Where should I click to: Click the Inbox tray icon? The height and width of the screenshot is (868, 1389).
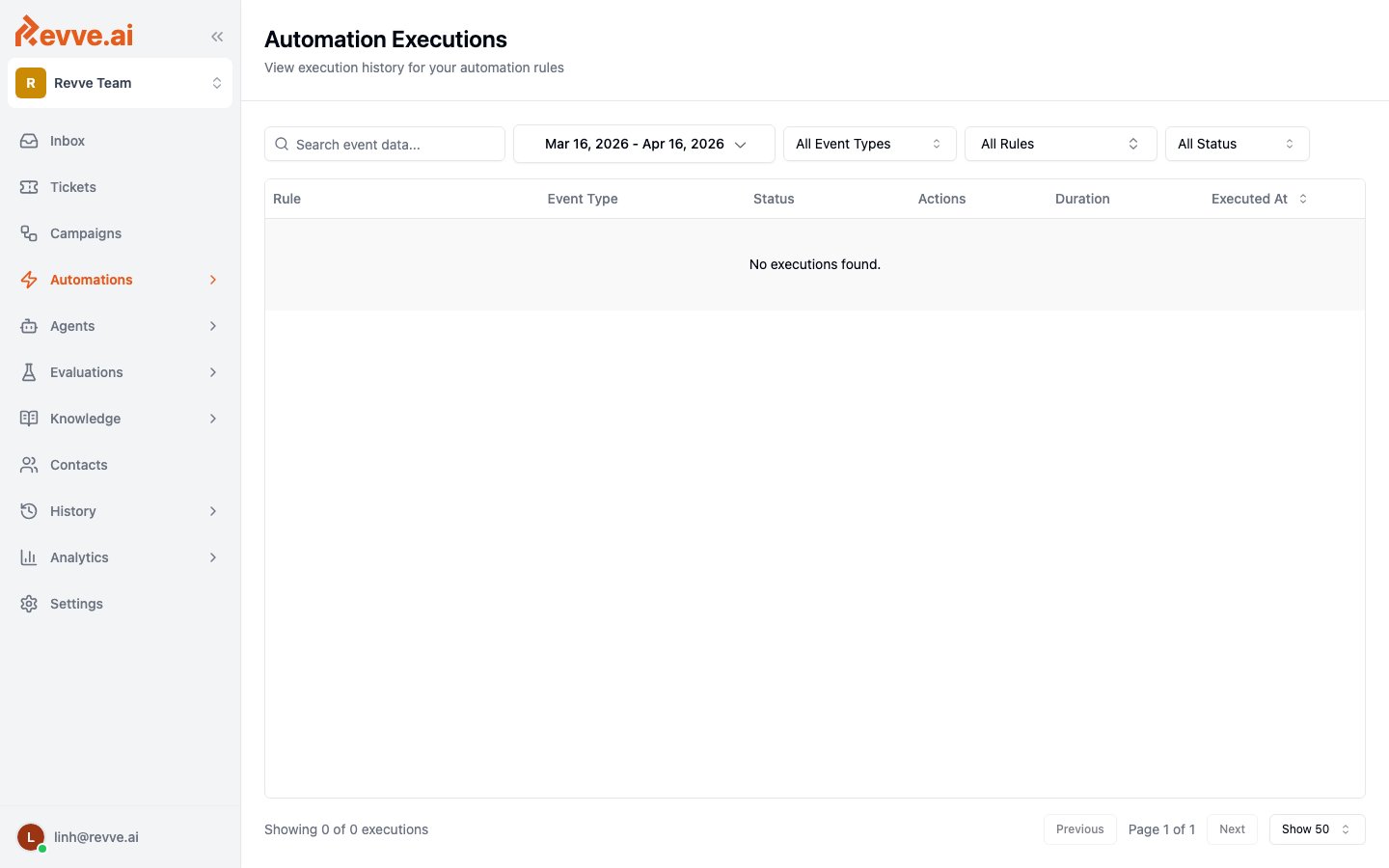point(29,141)
